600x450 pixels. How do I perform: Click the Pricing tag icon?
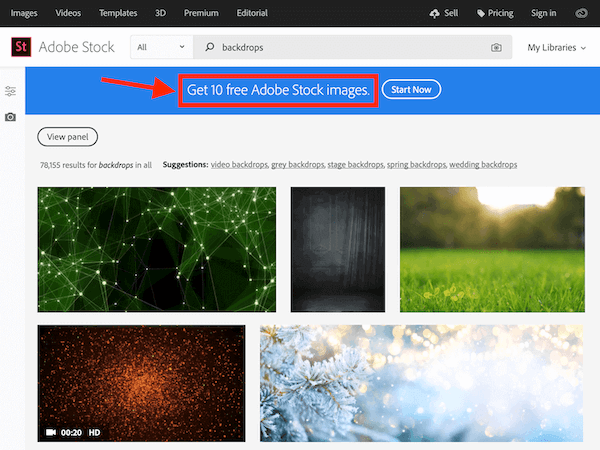coord(481,13)
